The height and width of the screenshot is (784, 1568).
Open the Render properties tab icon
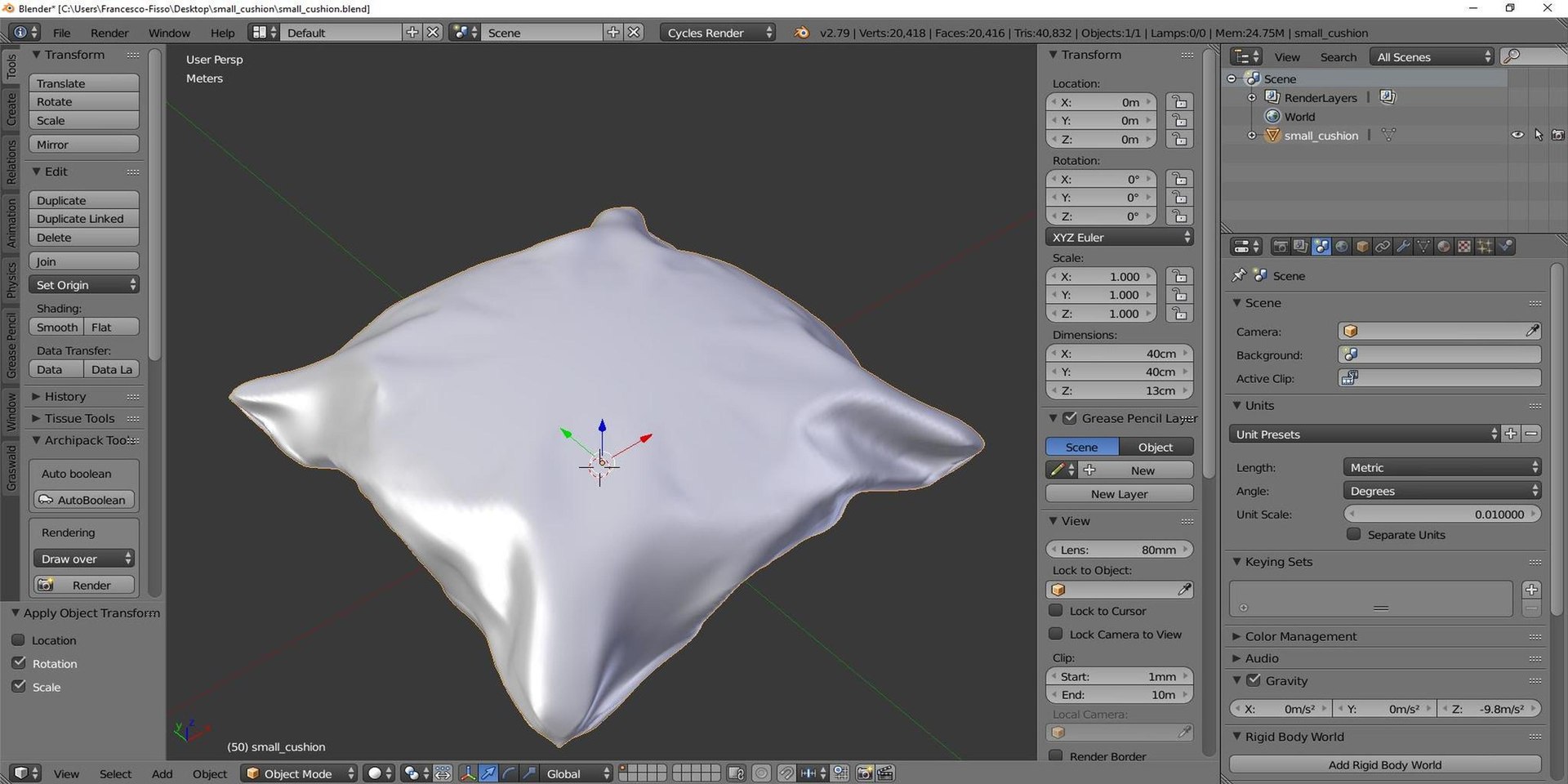click(x=1281, y=247)
